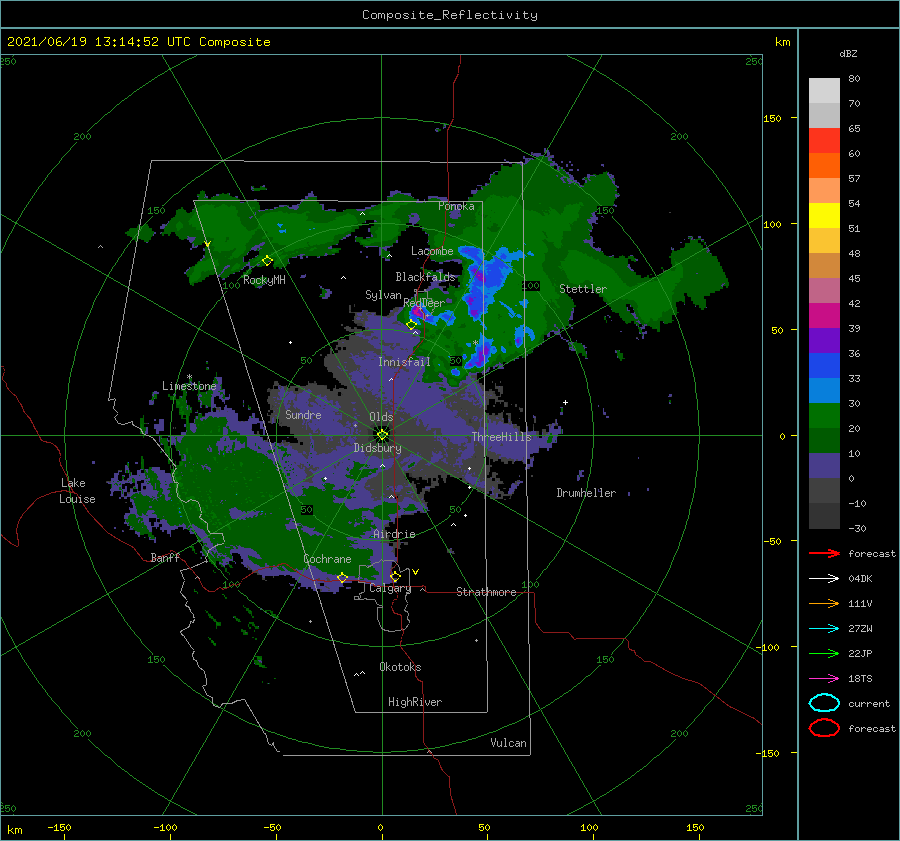900x841 pixels.
Task: Click the radar center marker at Olds
Action: tap(382, 435)
